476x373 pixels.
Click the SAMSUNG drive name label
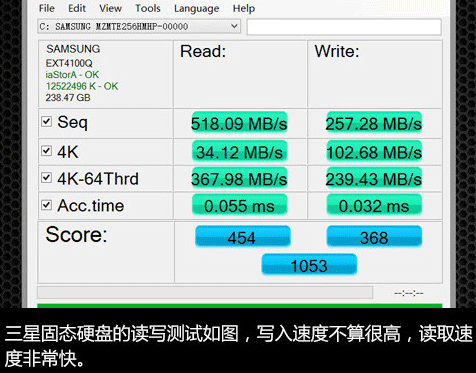coord(73,49)
